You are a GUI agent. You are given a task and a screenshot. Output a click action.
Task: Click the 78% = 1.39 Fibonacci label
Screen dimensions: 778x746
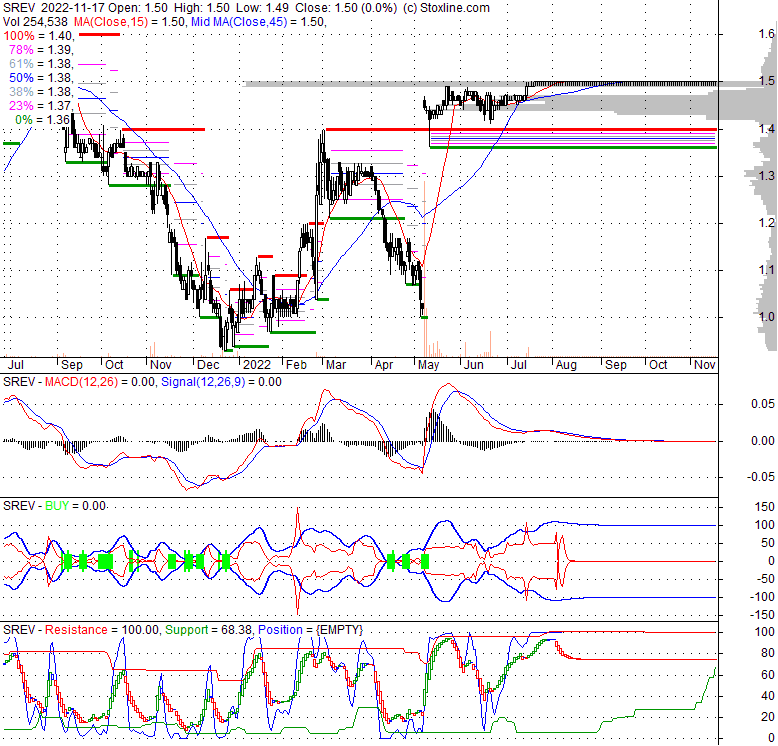click(x=41, y=50)
